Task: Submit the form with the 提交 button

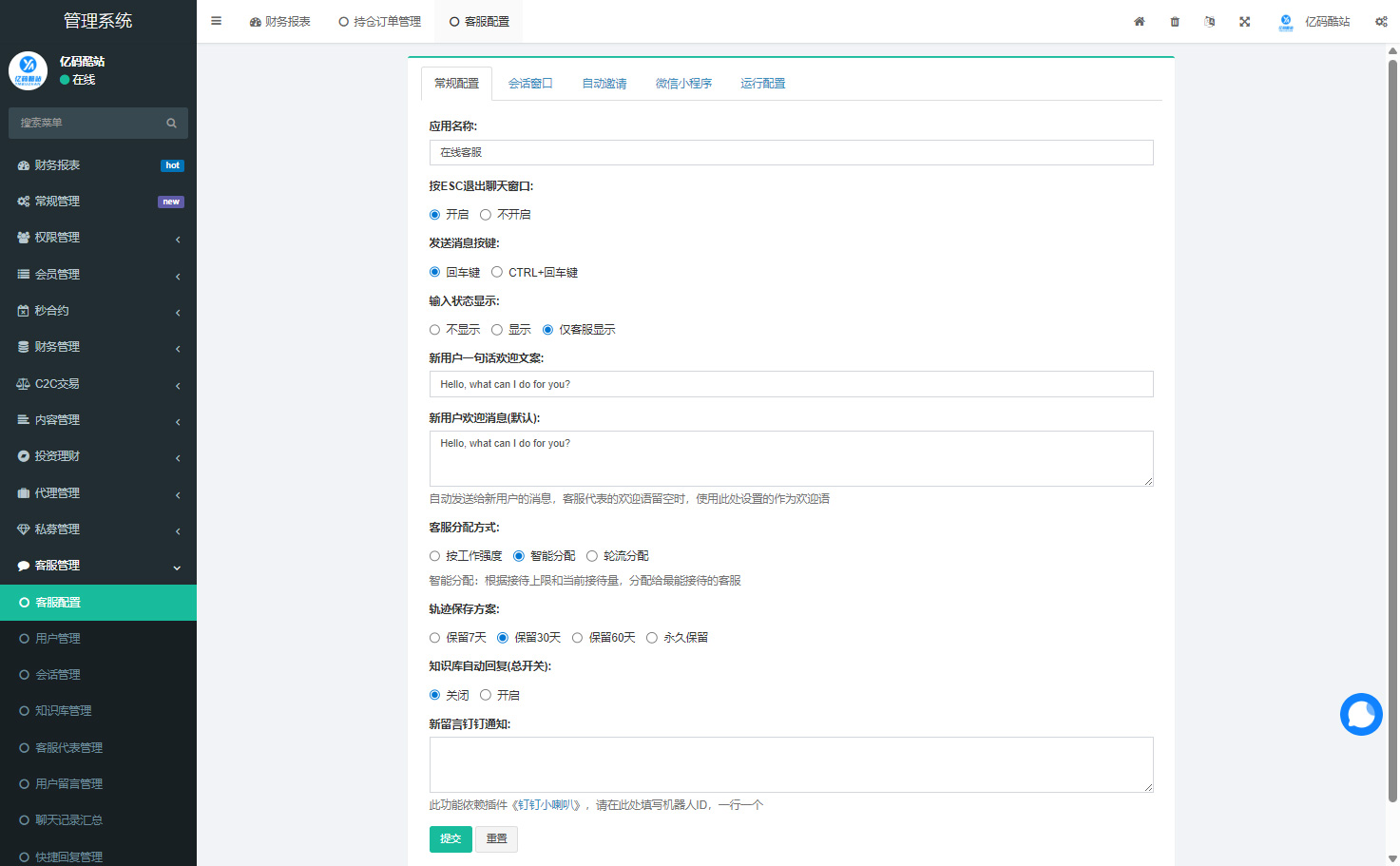Action: click(x=450, y=838)
